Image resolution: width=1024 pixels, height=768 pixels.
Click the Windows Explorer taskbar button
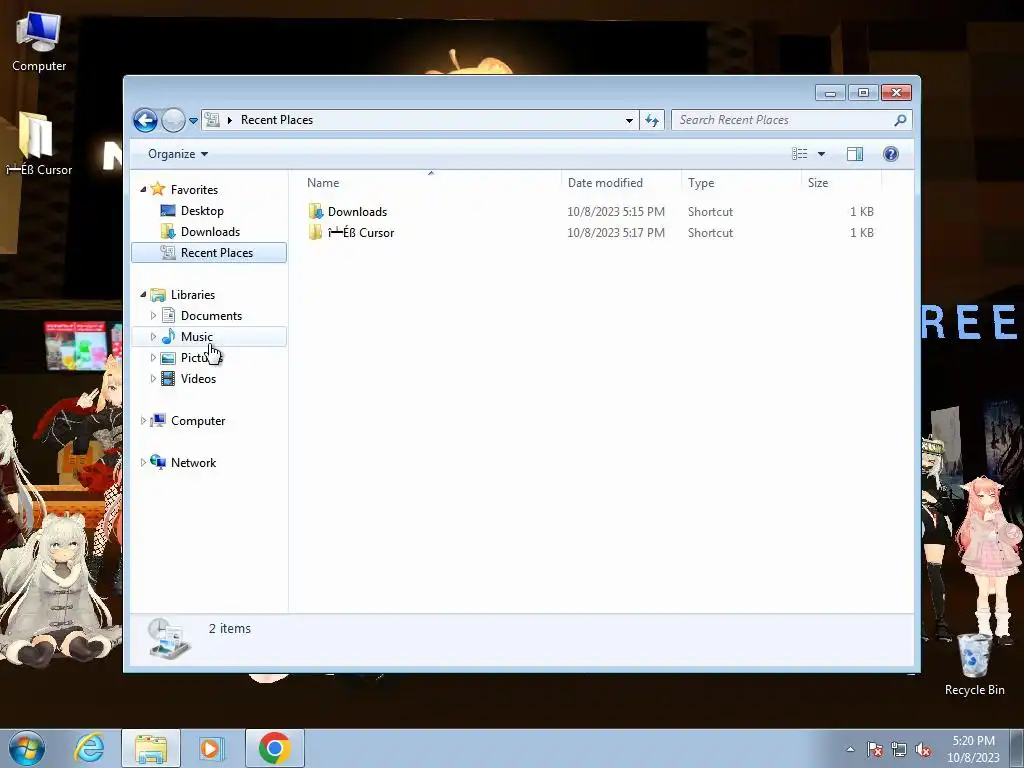(151, 748)
